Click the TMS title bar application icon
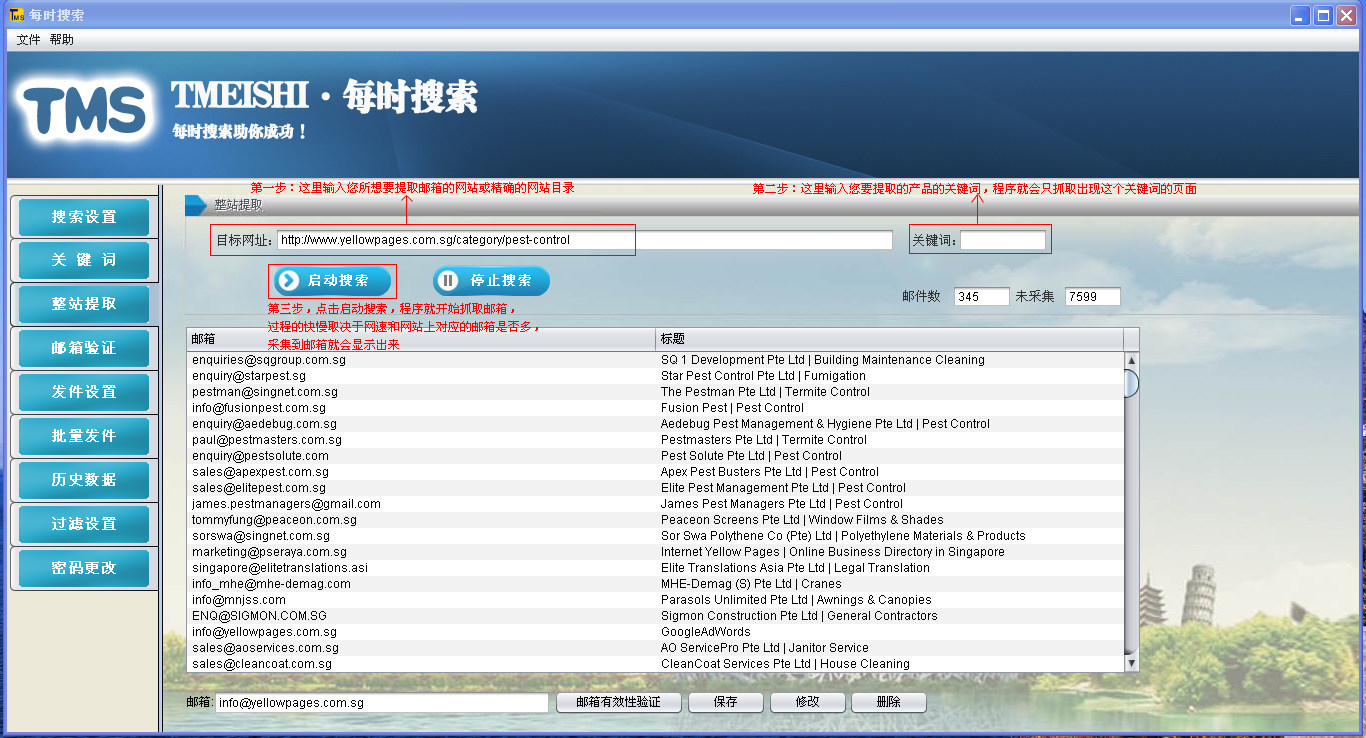The image size is (1366, 738). click(16, 16)
